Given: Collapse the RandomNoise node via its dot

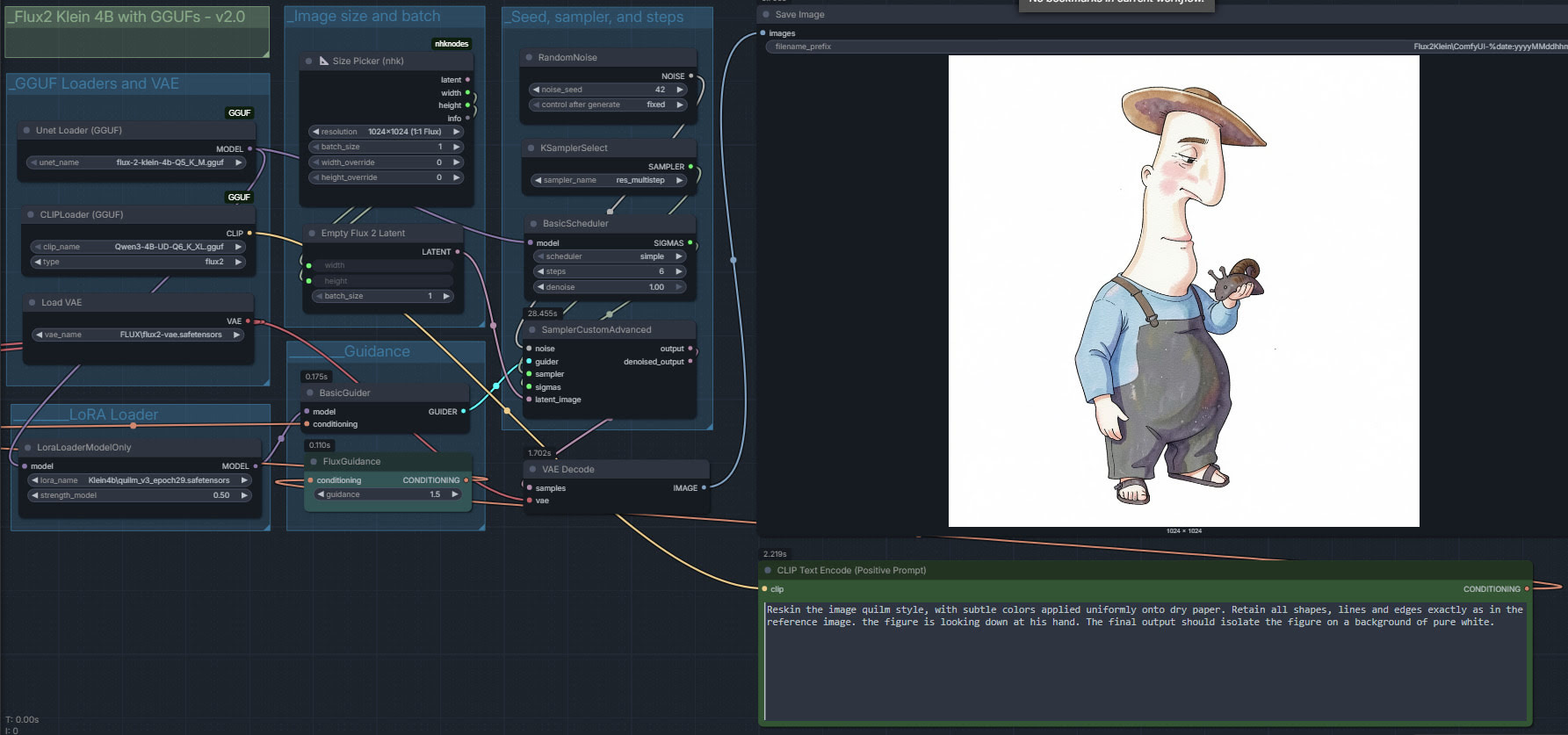Looking at the screenshot, I should click(x=529, y=58).
